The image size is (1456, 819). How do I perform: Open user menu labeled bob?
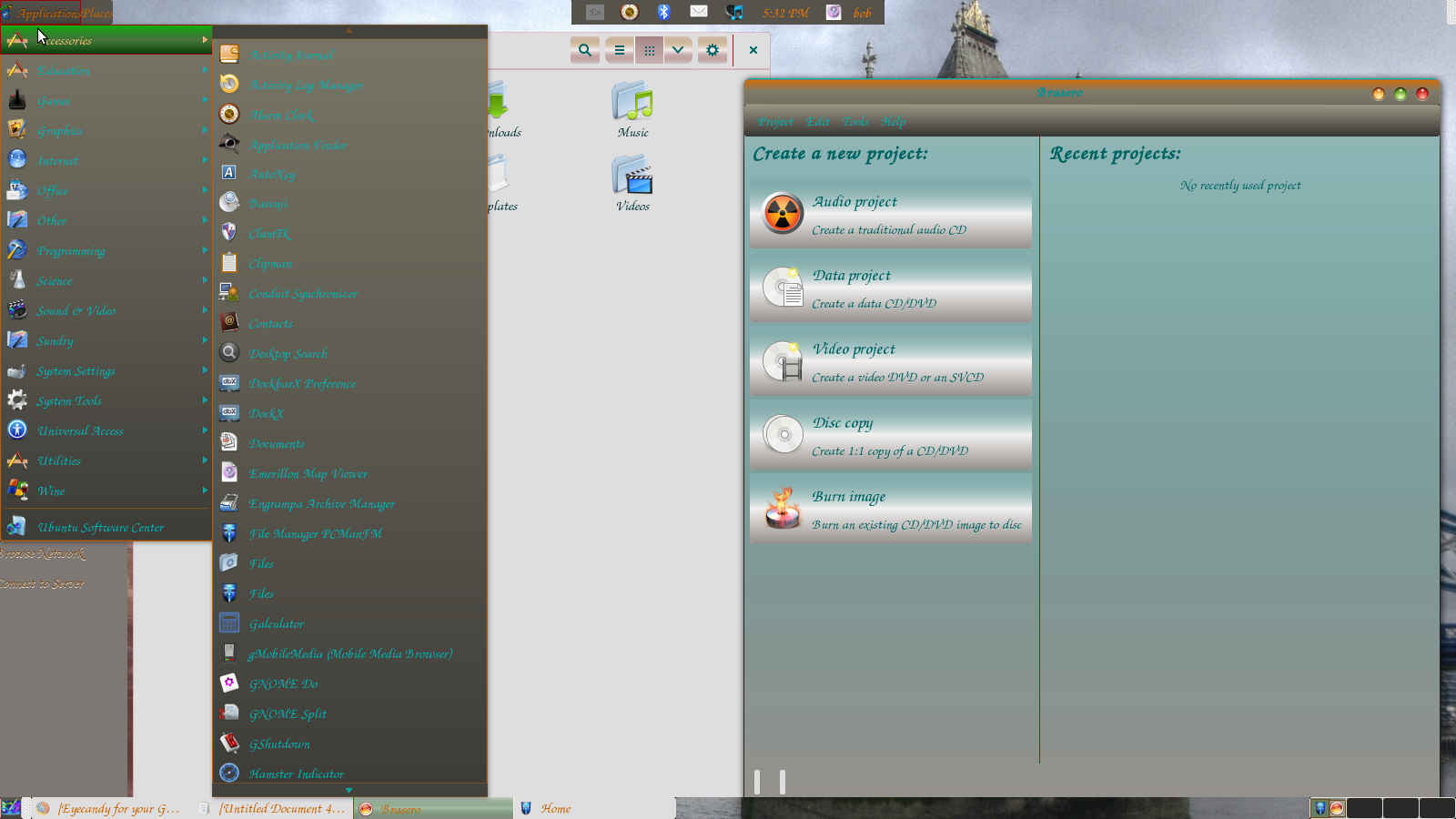click(x=862, y=13)
